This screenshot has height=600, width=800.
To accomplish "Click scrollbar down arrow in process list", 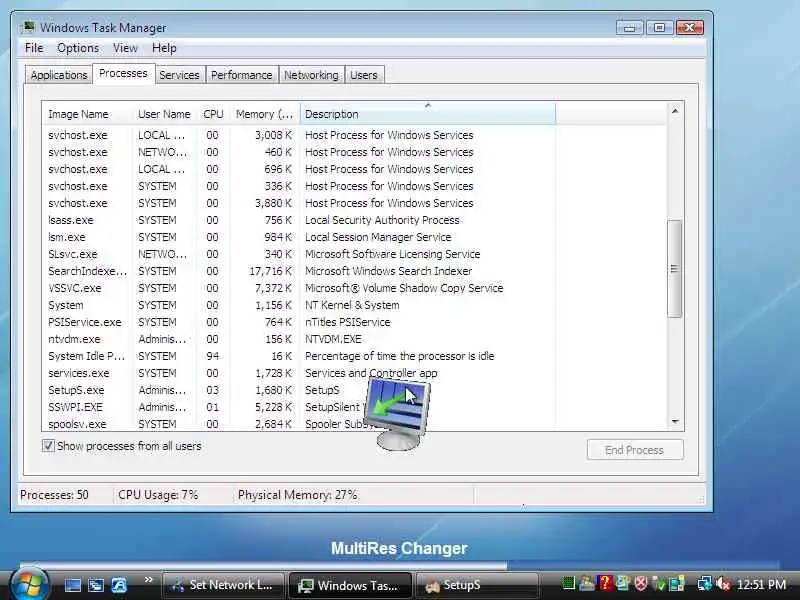I will point(675,422).
